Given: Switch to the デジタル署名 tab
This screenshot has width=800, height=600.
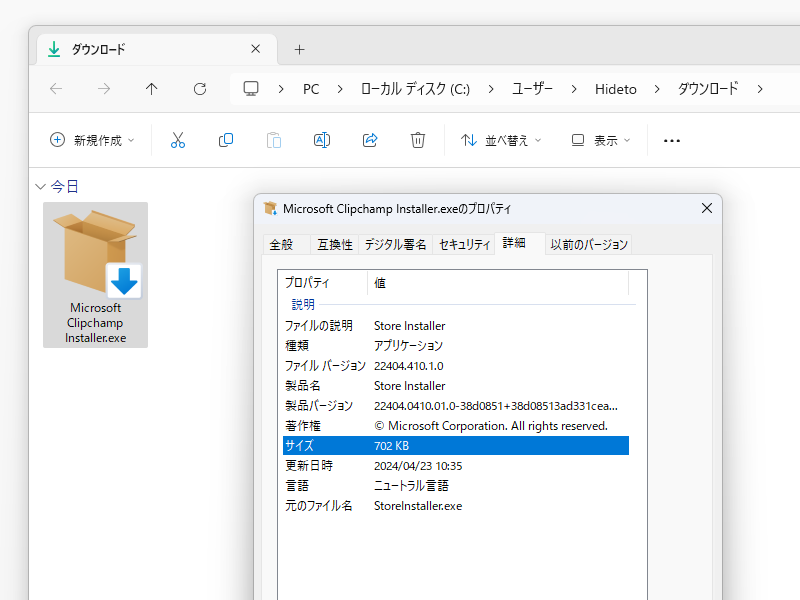Looking at the screenshot, I should [x=394, y=243].
